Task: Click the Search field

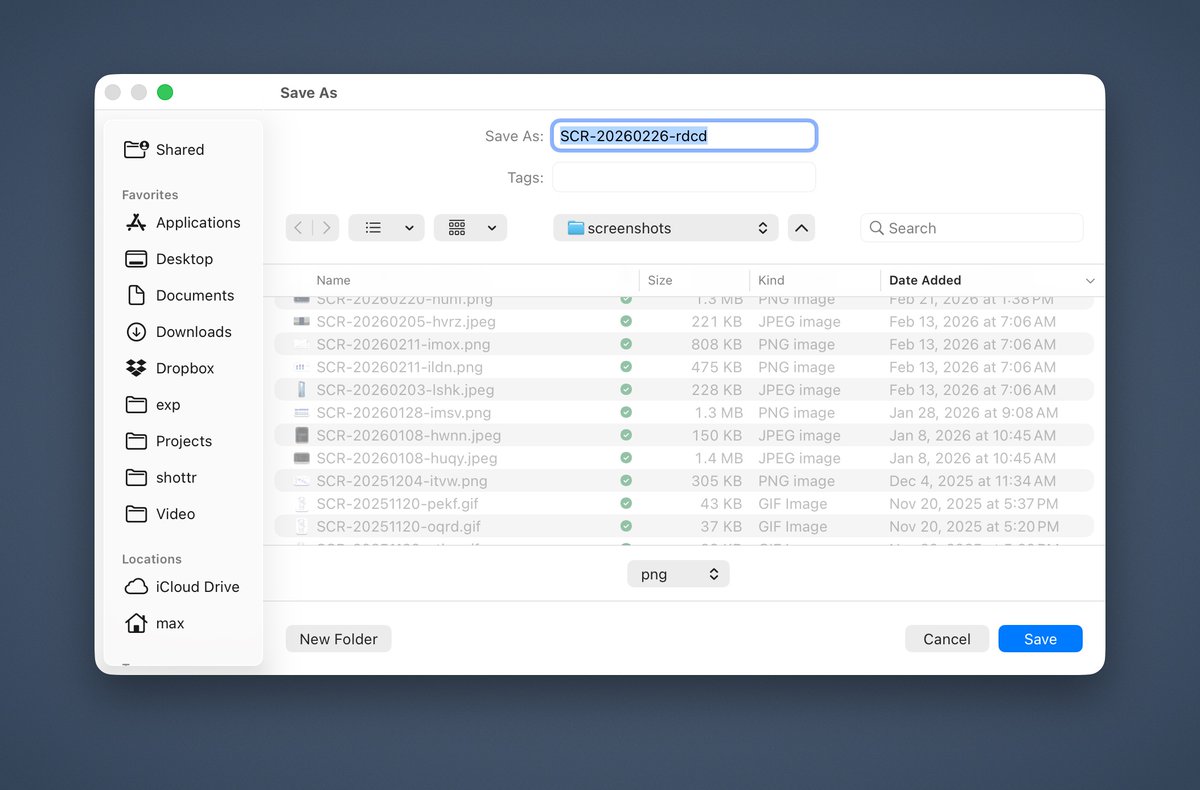Action: pyautogui.click(x=972, y=228)
